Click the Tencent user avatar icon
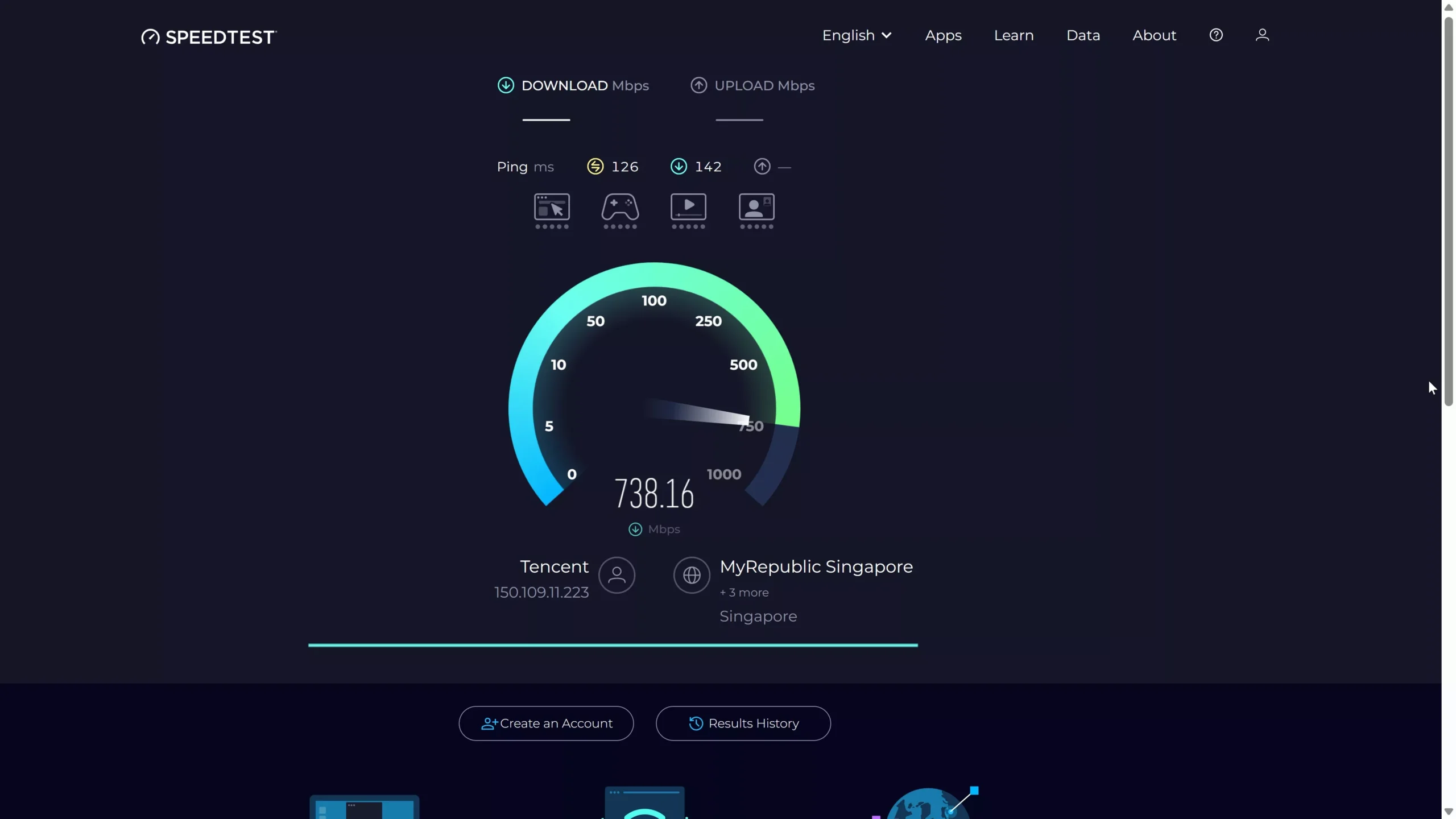The width and height of the screenshot is (1456, 819). point(617,576)
